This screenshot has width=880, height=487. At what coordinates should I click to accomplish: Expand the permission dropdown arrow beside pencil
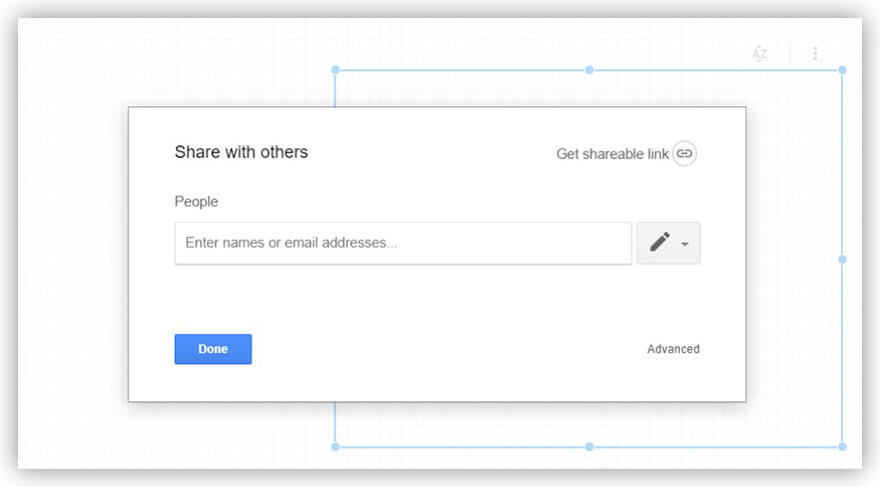(x=685, y=244)
